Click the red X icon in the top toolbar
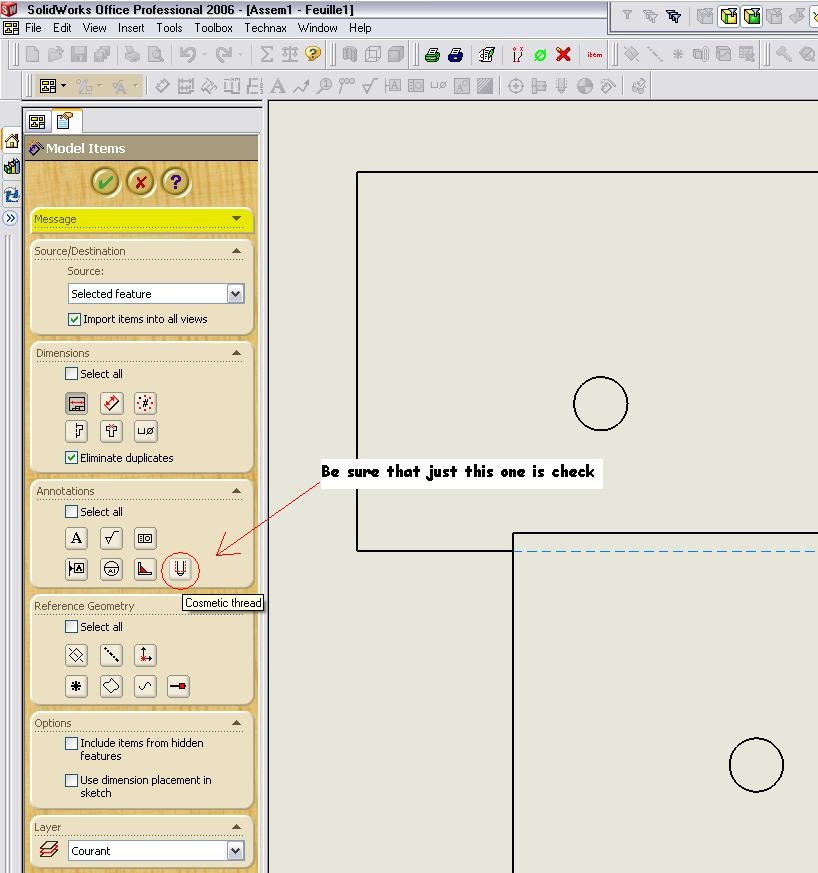 coord(564,54)
